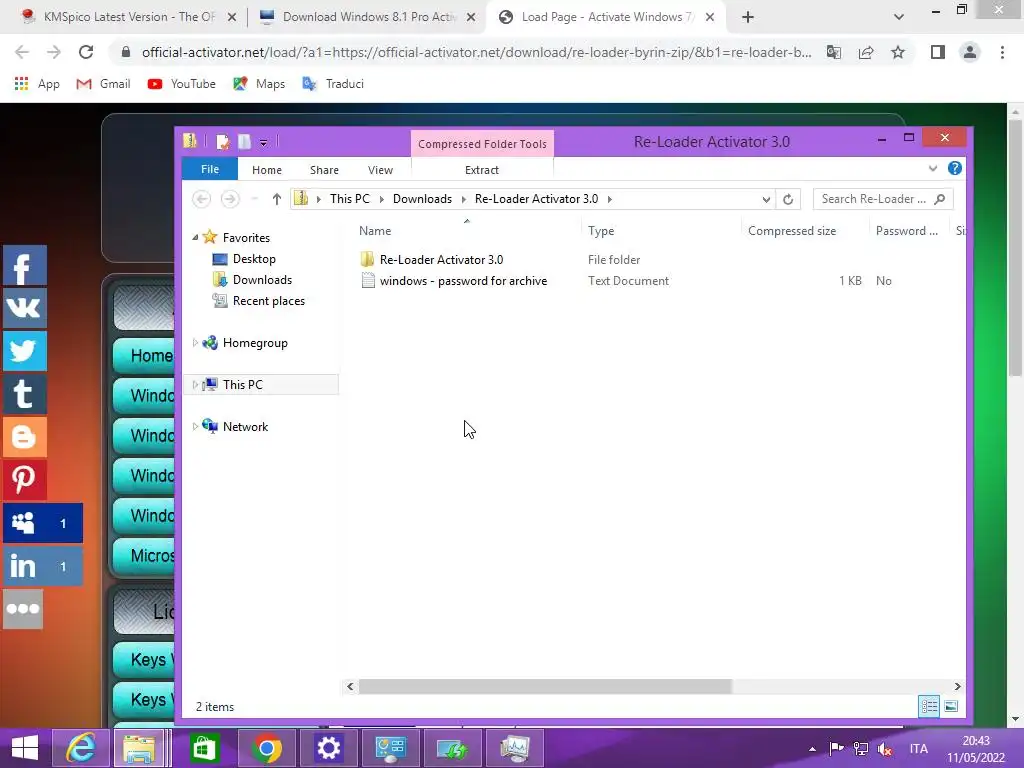The image size is (1024, 768).
Task: Bookmark this page with the star
Action: pos(898,52)
